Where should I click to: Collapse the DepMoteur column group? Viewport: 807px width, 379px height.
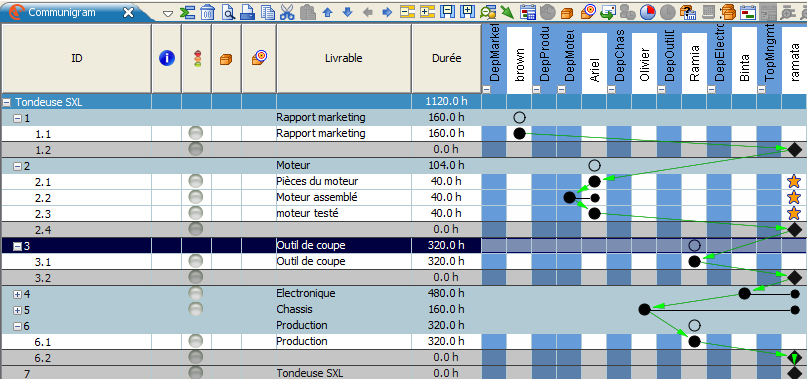pyautogui.click(x=562, y=90)
